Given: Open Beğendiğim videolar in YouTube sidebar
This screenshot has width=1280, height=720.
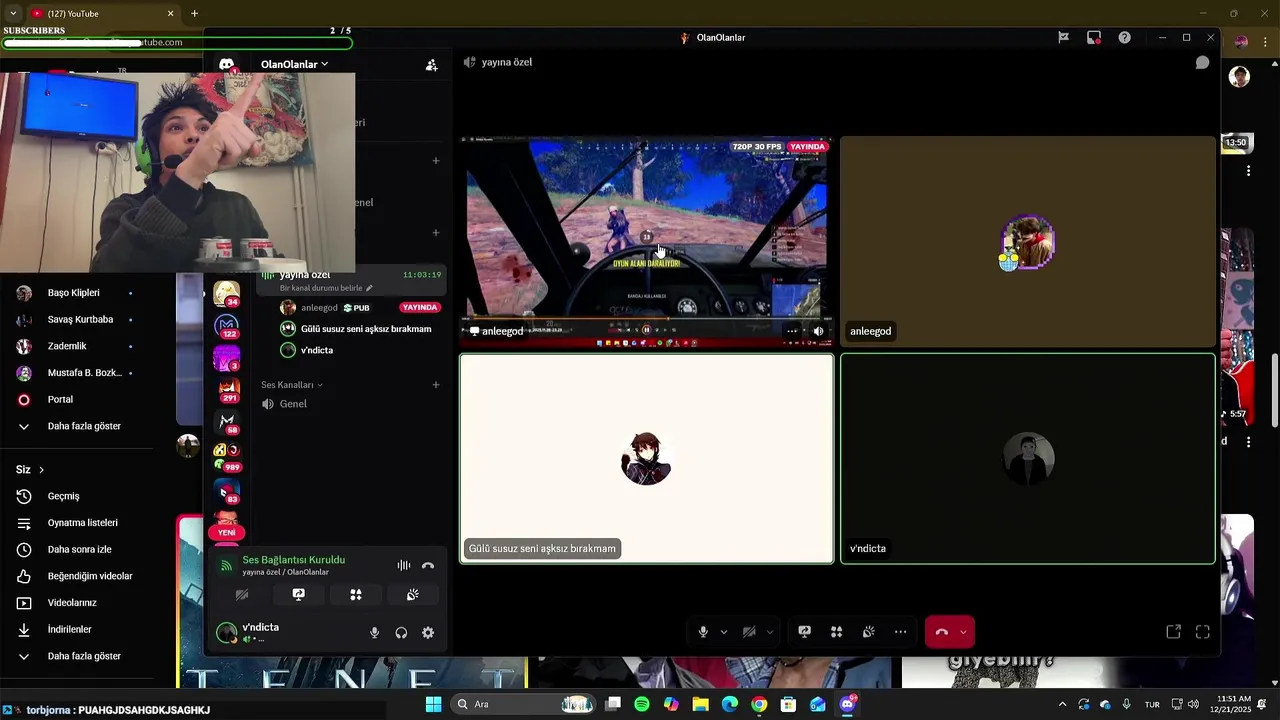Looking at the screenshot, I should click(88, 576).
